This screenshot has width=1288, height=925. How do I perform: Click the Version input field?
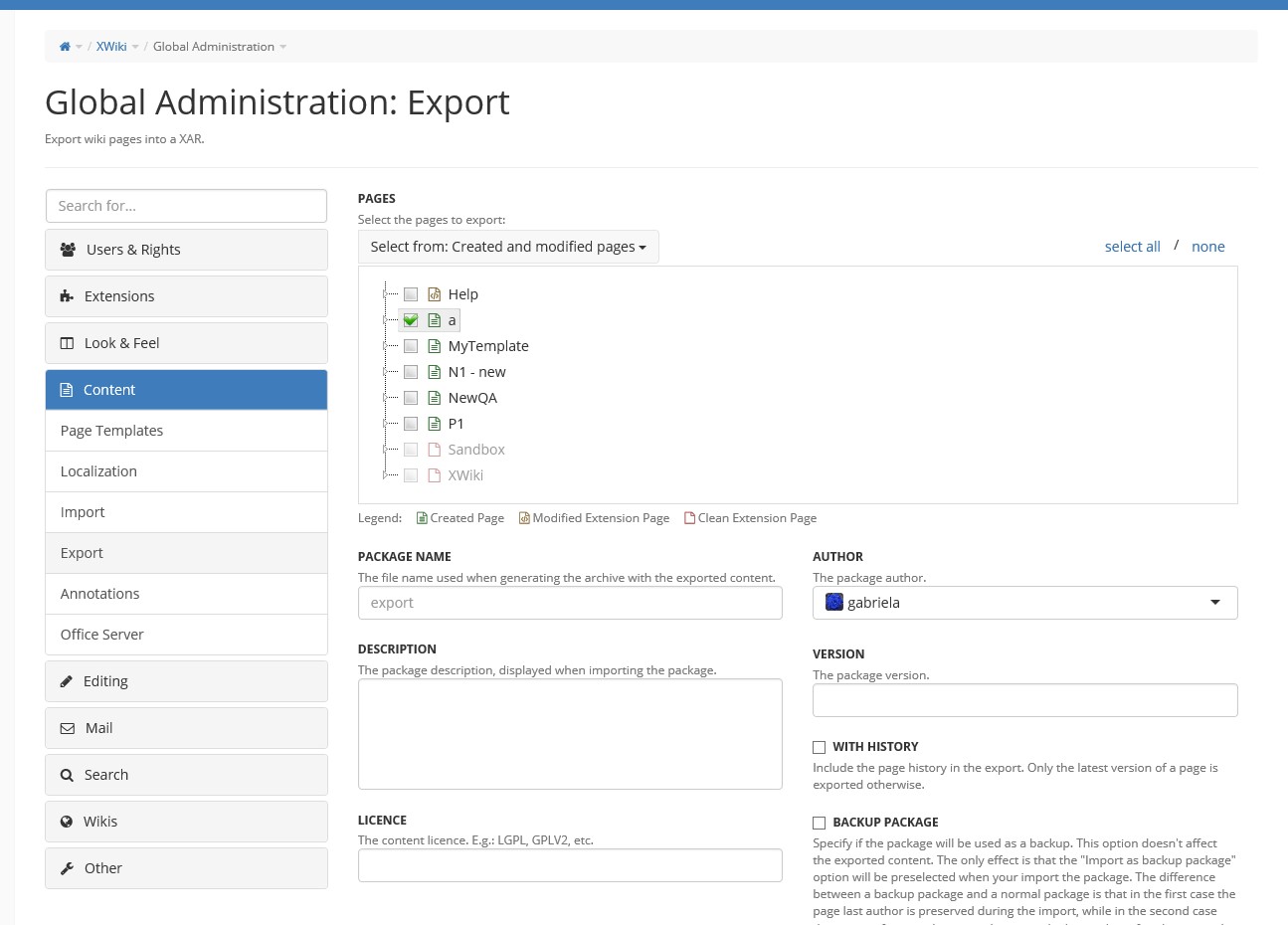(1024, 700)
